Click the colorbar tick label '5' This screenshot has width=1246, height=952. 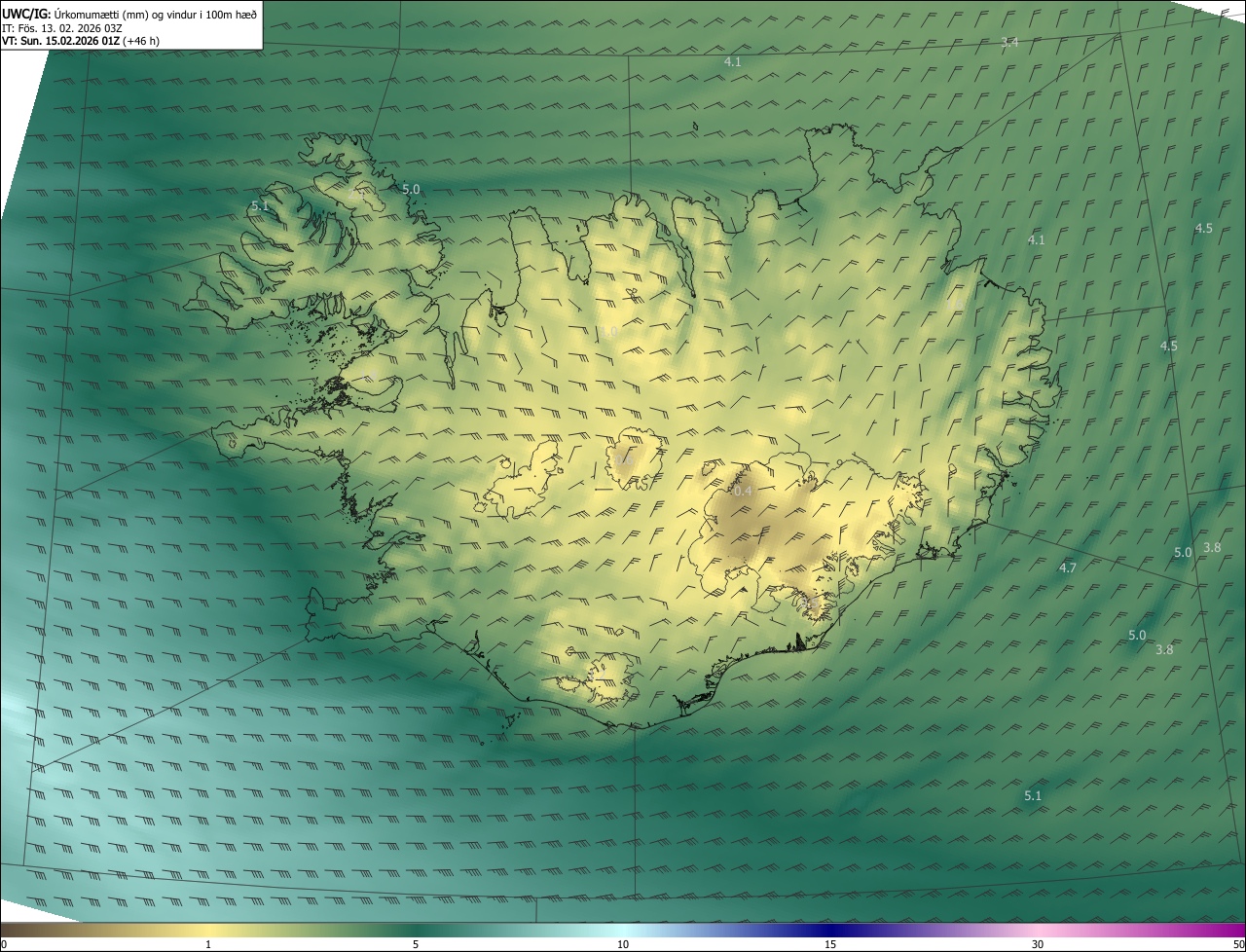[416, 944]
